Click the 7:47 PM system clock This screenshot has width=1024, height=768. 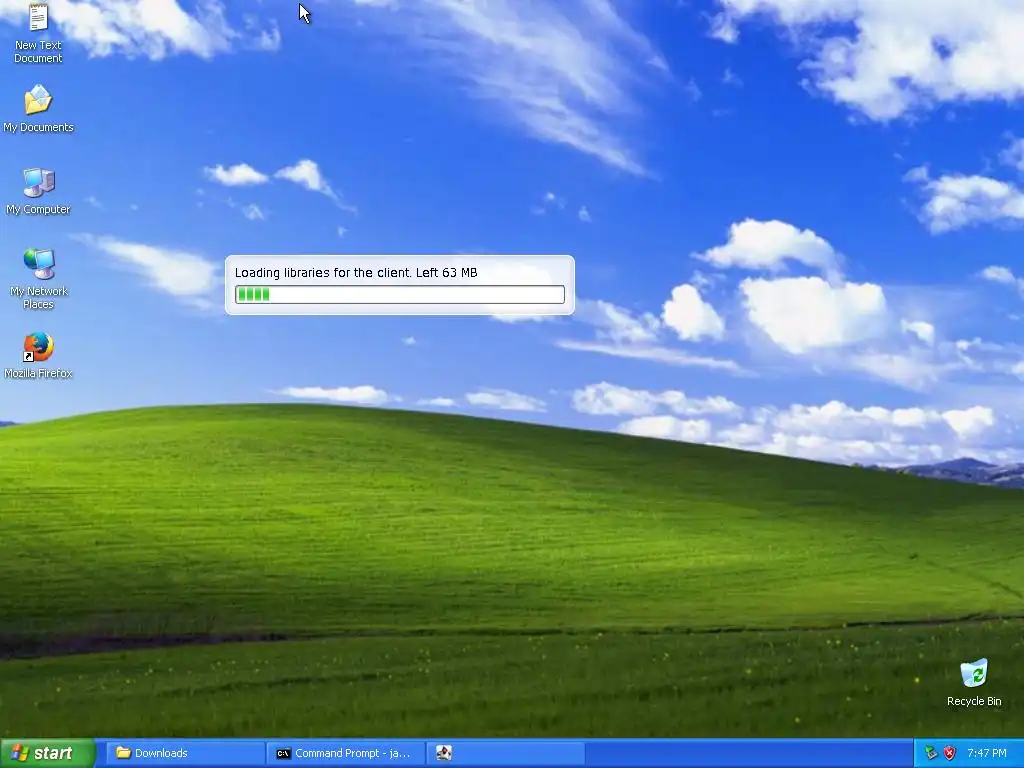pyautogui.click(x=987, y=753)
